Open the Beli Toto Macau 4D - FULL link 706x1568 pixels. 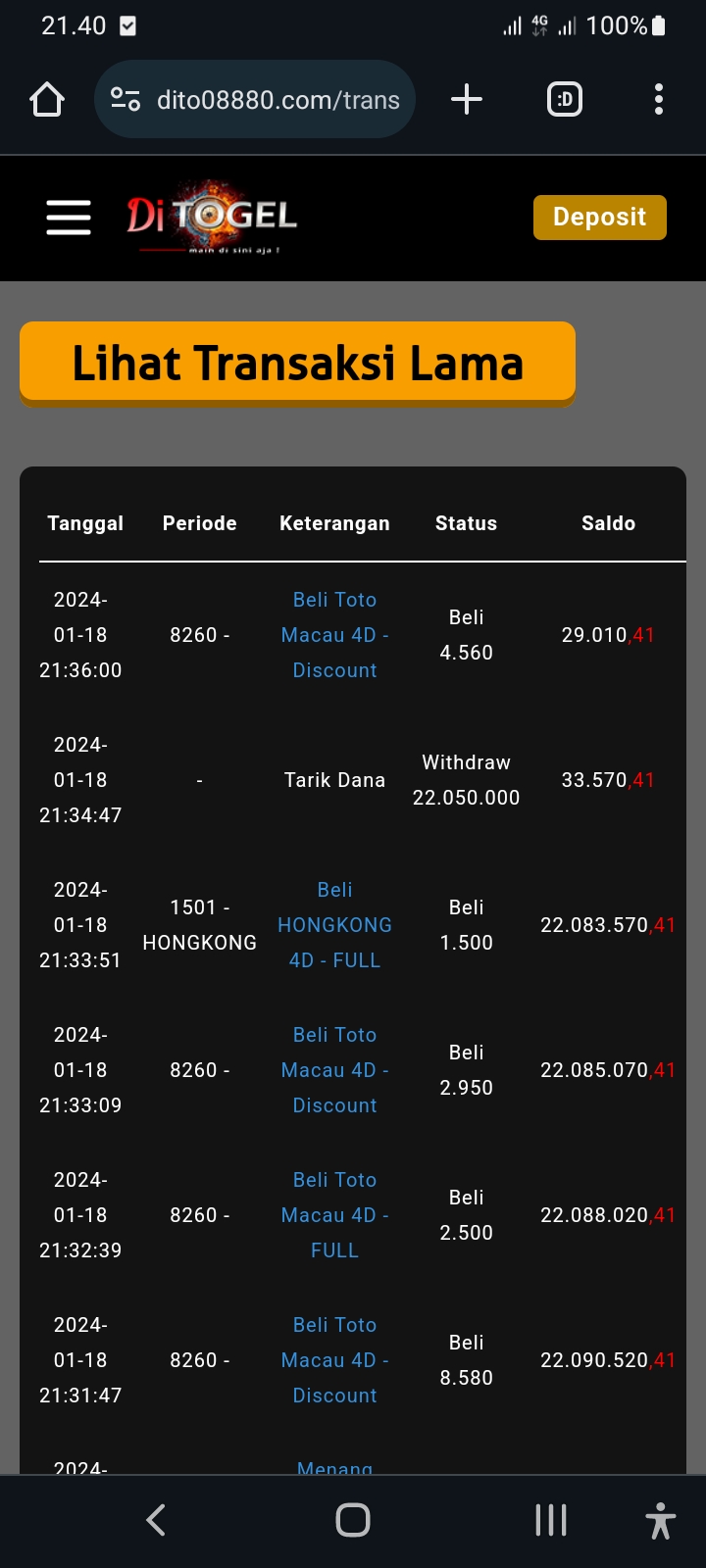334,1215
